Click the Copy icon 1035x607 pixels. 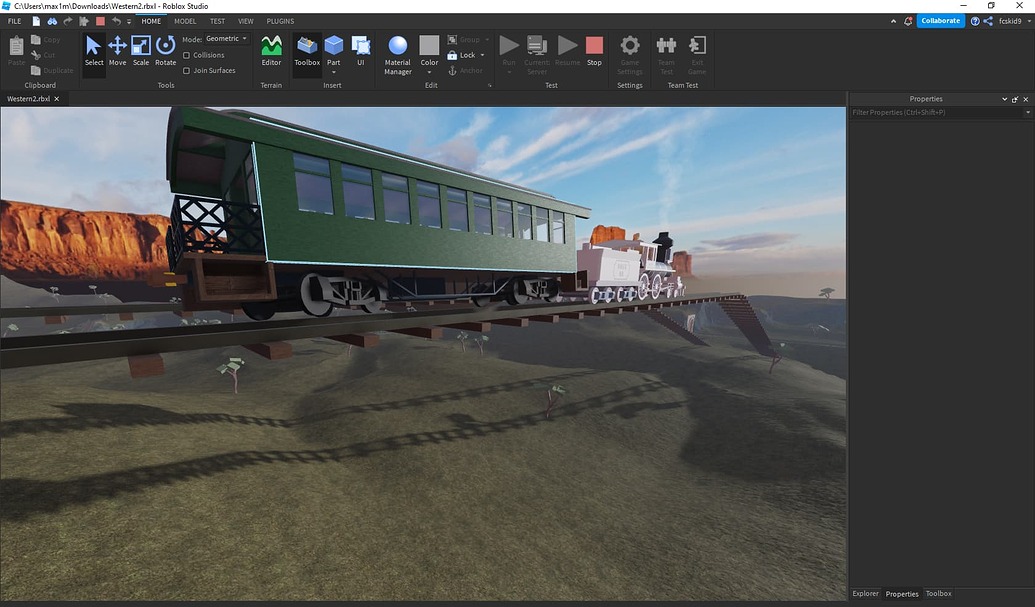pos(36,40)
